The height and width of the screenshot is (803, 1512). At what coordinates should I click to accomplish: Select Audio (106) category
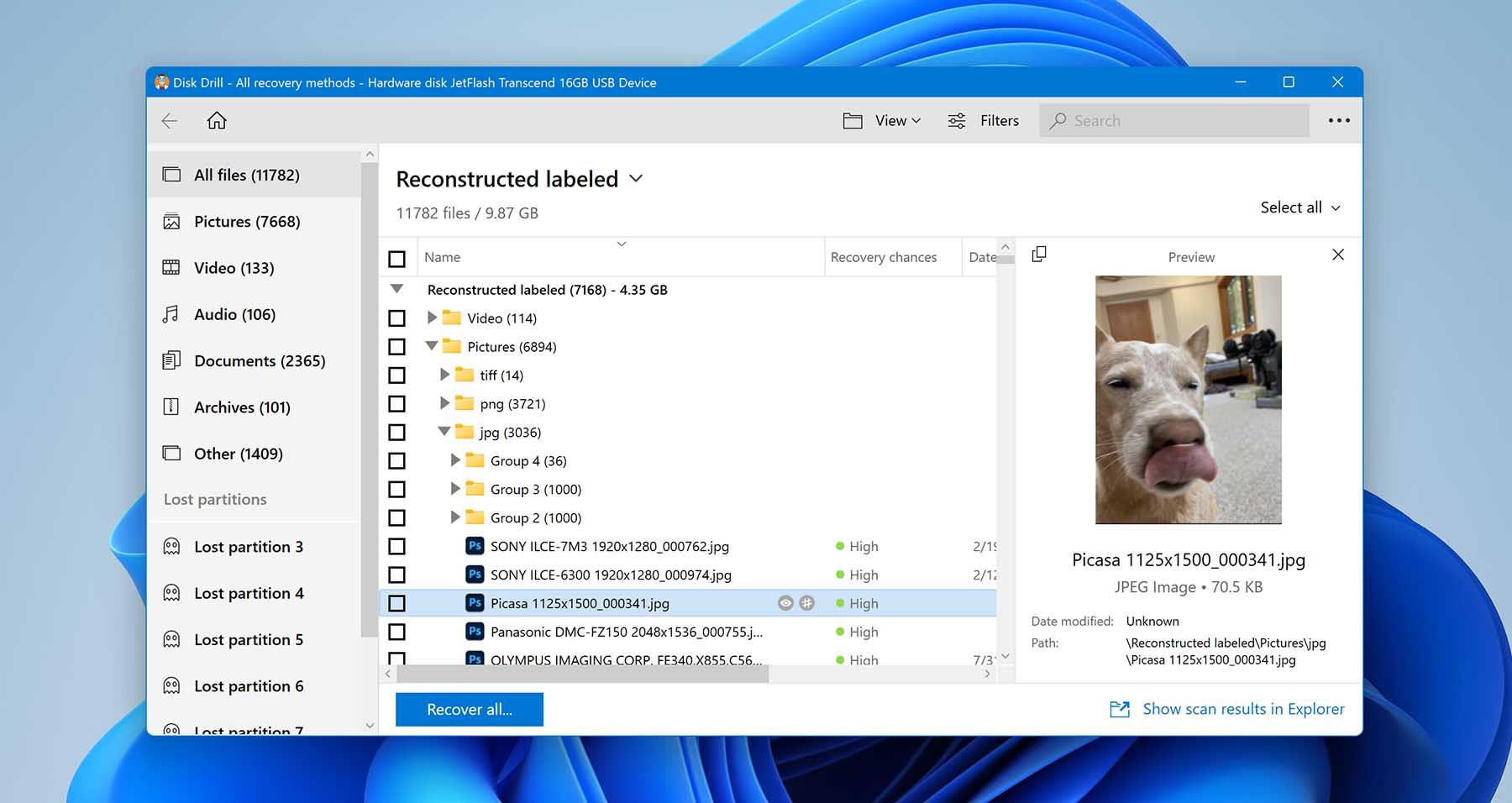tap(255, 314)
